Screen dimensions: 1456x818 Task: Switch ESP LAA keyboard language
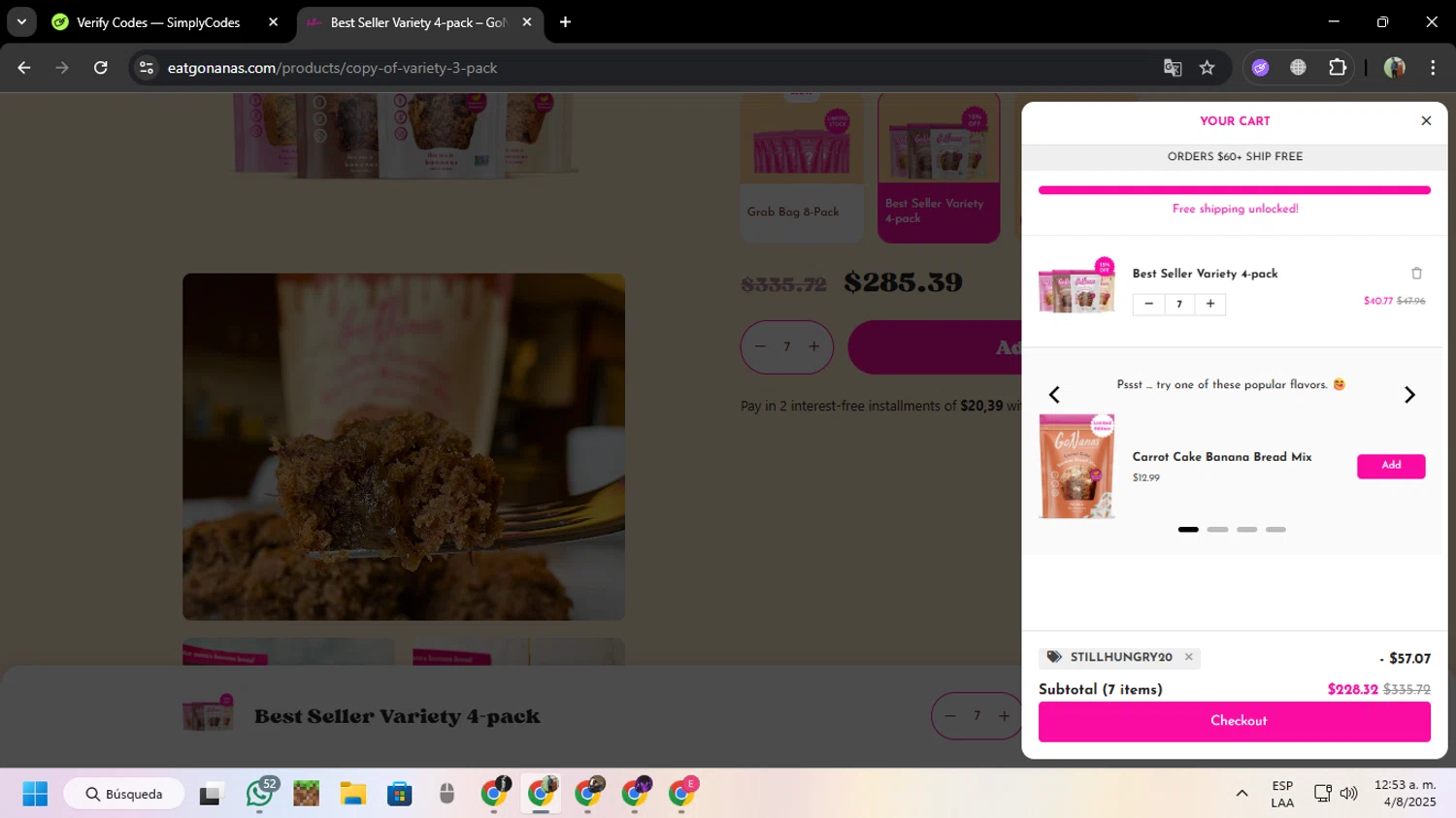(x=1282, y=794)
